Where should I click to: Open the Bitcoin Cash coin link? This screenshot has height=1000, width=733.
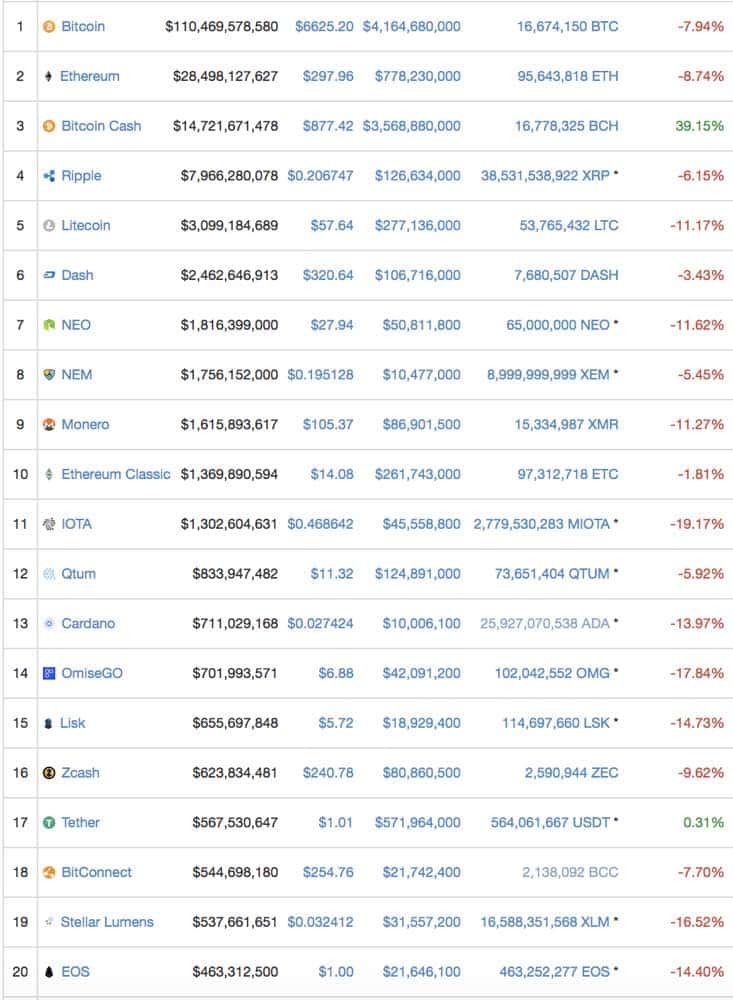click(101, 126)
